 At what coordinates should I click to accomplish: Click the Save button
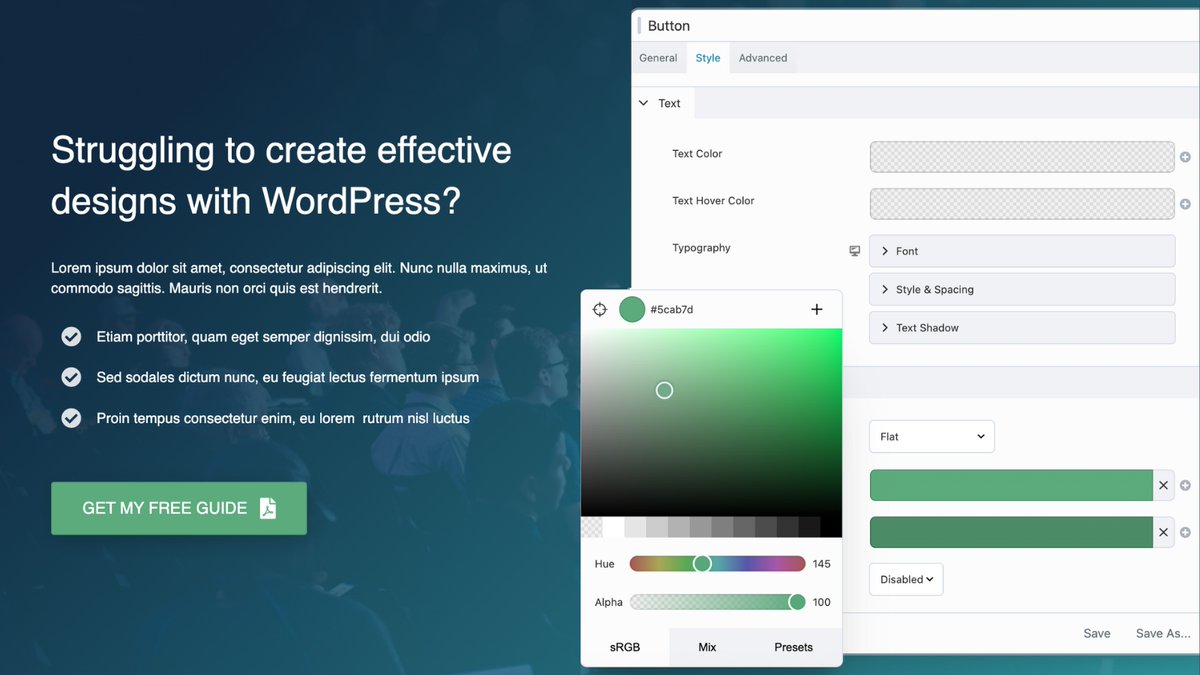click(1097, 633)
